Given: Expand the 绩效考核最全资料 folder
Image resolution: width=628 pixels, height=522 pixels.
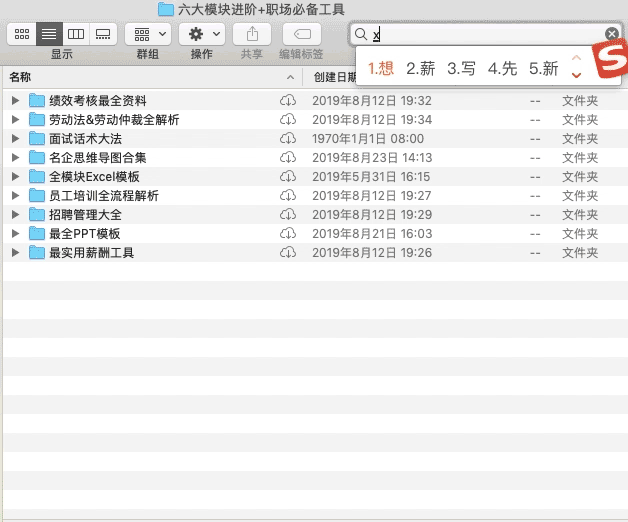Looking at the screenshot, I should pos(15,101).
